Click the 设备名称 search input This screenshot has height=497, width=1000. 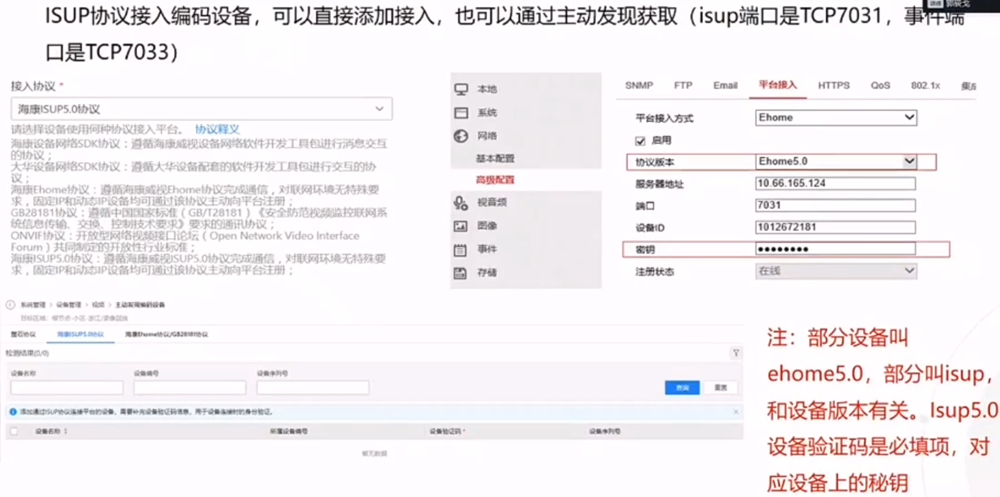coord(67,388)
